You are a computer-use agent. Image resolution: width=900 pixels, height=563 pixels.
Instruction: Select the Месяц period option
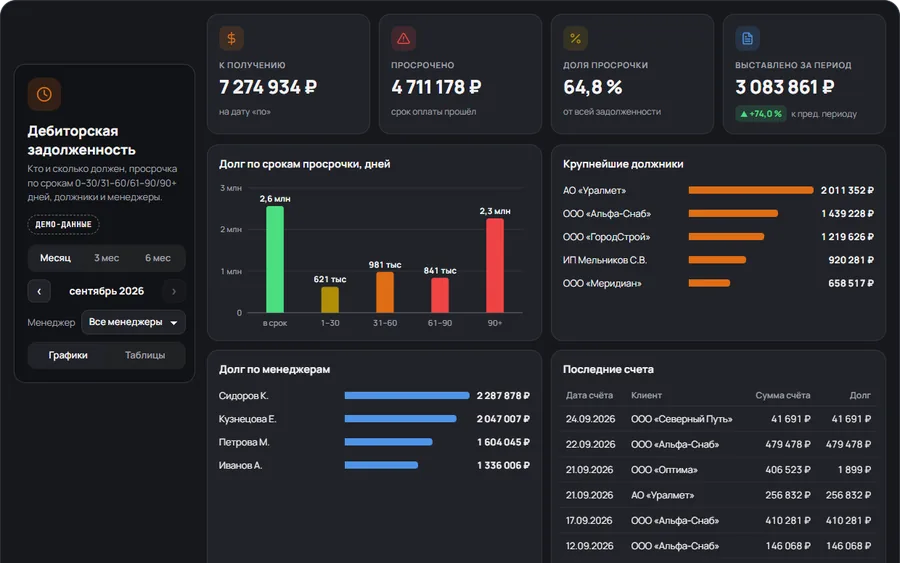pyautogui.click(x=55, y=258)
